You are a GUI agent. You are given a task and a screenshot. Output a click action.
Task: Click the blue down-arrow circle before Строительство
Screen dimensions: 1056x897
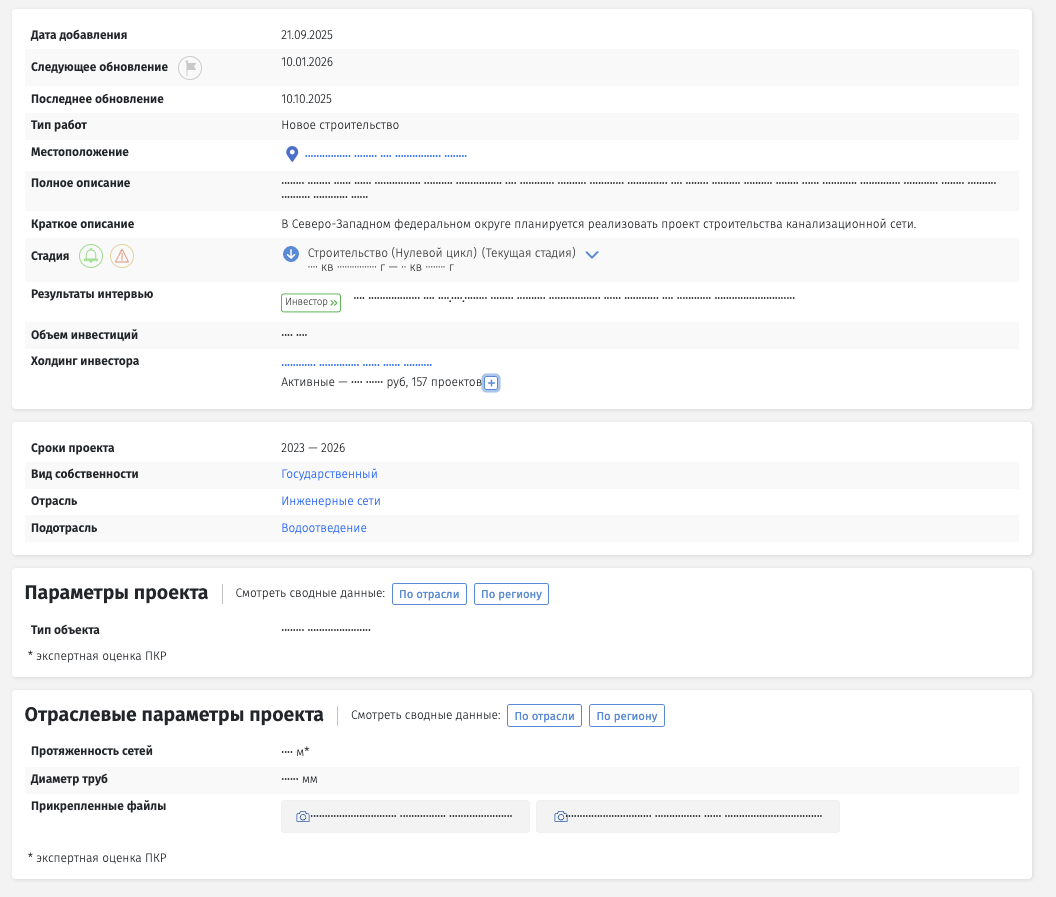(x=291, y=254)
